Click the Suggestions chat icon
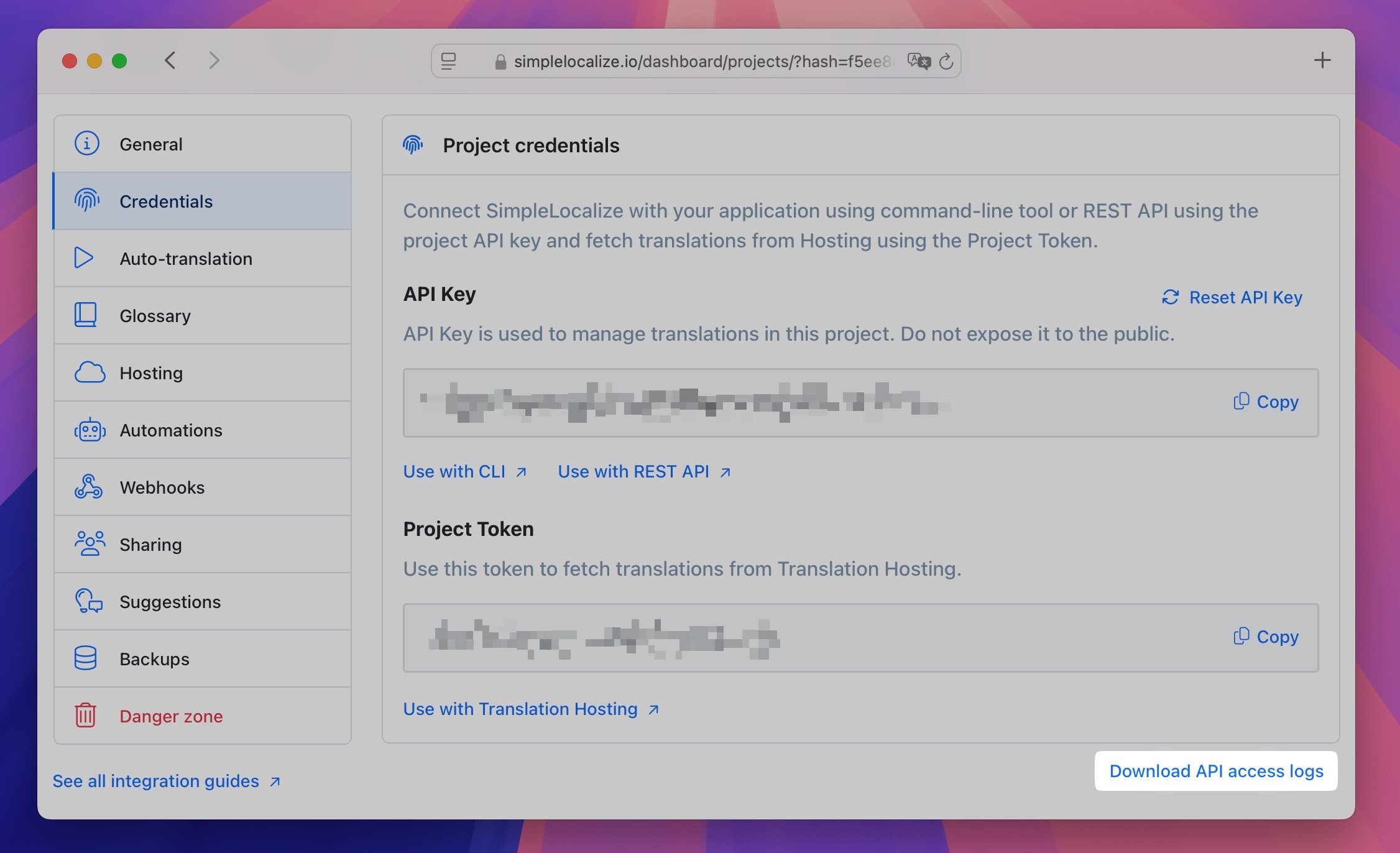The image size is (1400, 853). 89,601
